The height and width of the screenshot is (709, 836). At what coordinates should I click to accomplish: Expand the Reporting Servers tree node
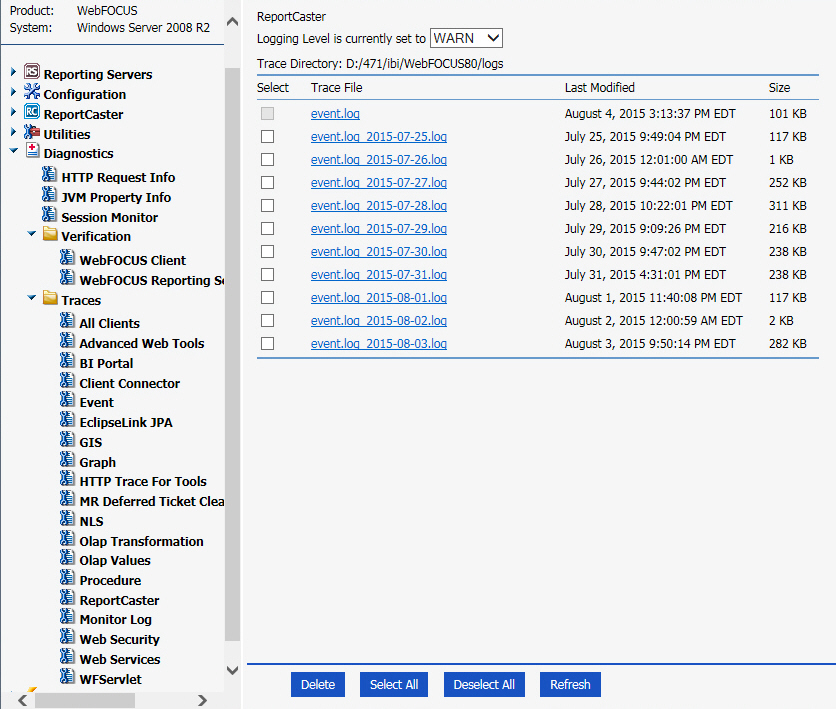click(x=13, y=71)
